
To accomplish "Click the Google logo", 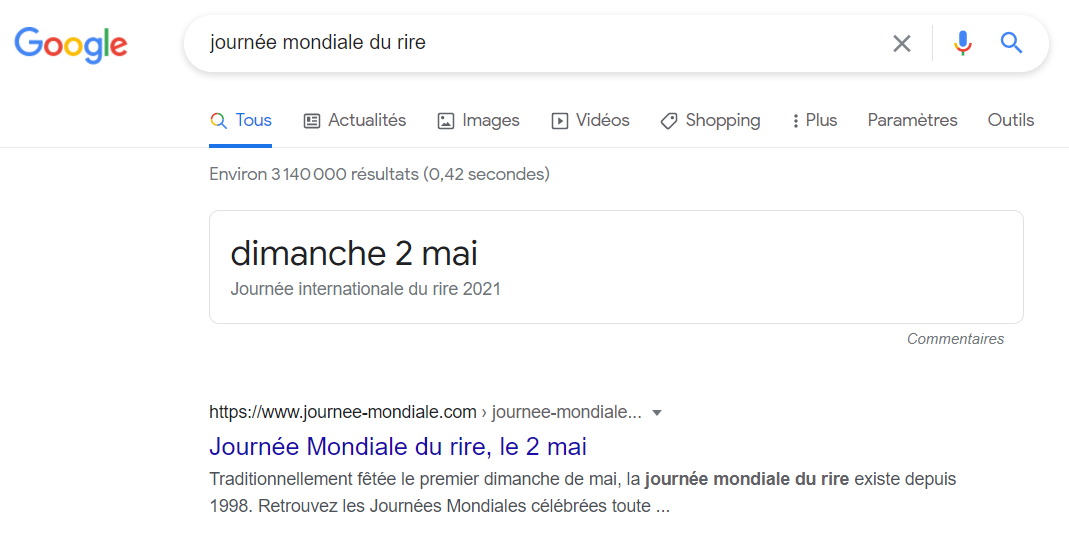I will tap(71, 45).
